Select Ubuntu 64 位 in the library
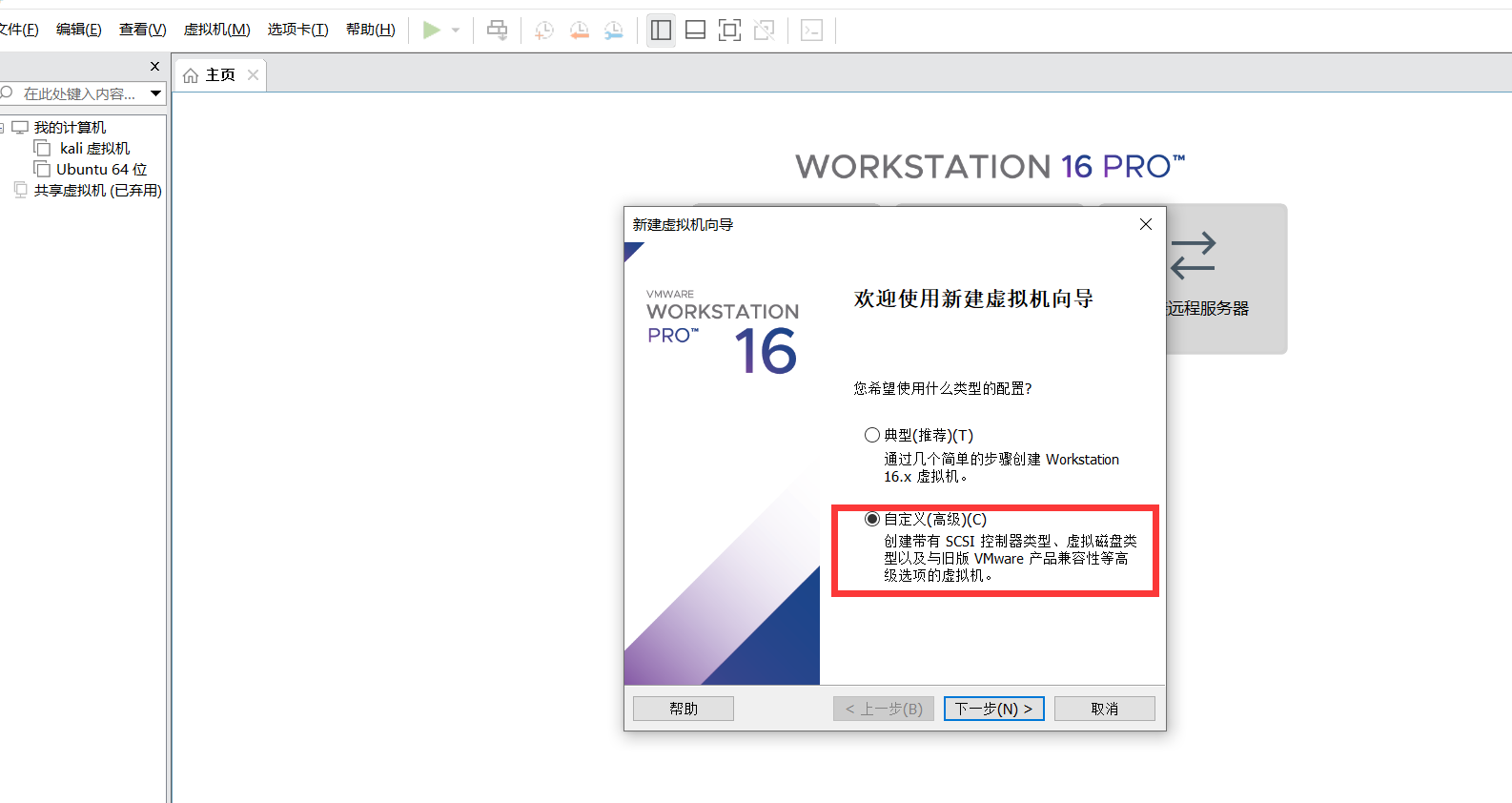 coord(101,170)
